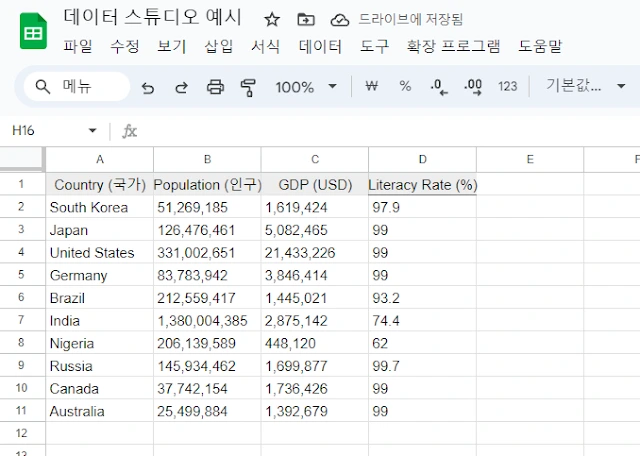Click the undo arrow
The width and height of the screenshot is (640, 456).
pos(148,87)
